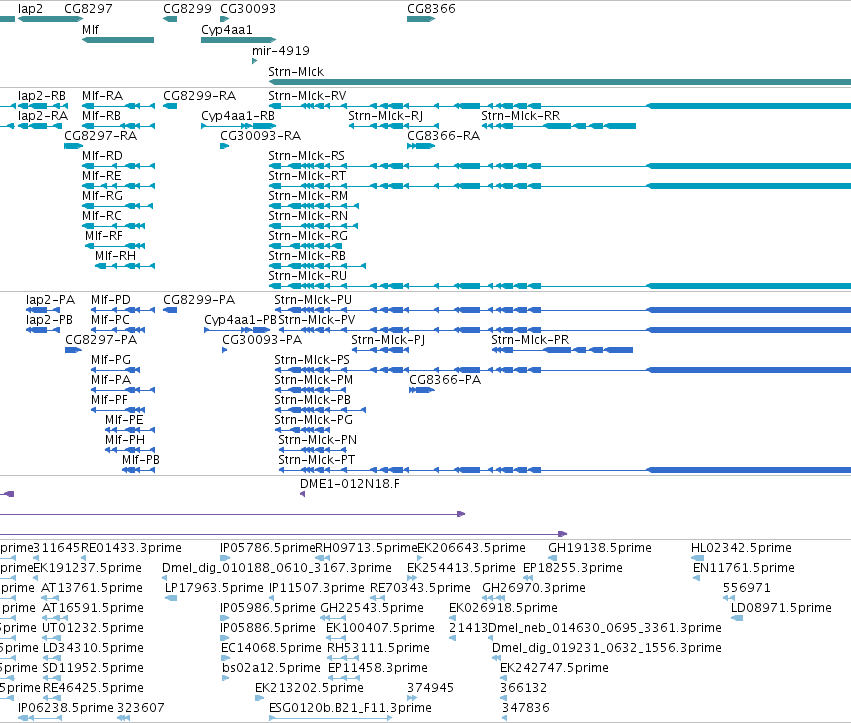Click EST EK213202.5prime
Screen dimensions: 851x723
[x=309, y=688]
